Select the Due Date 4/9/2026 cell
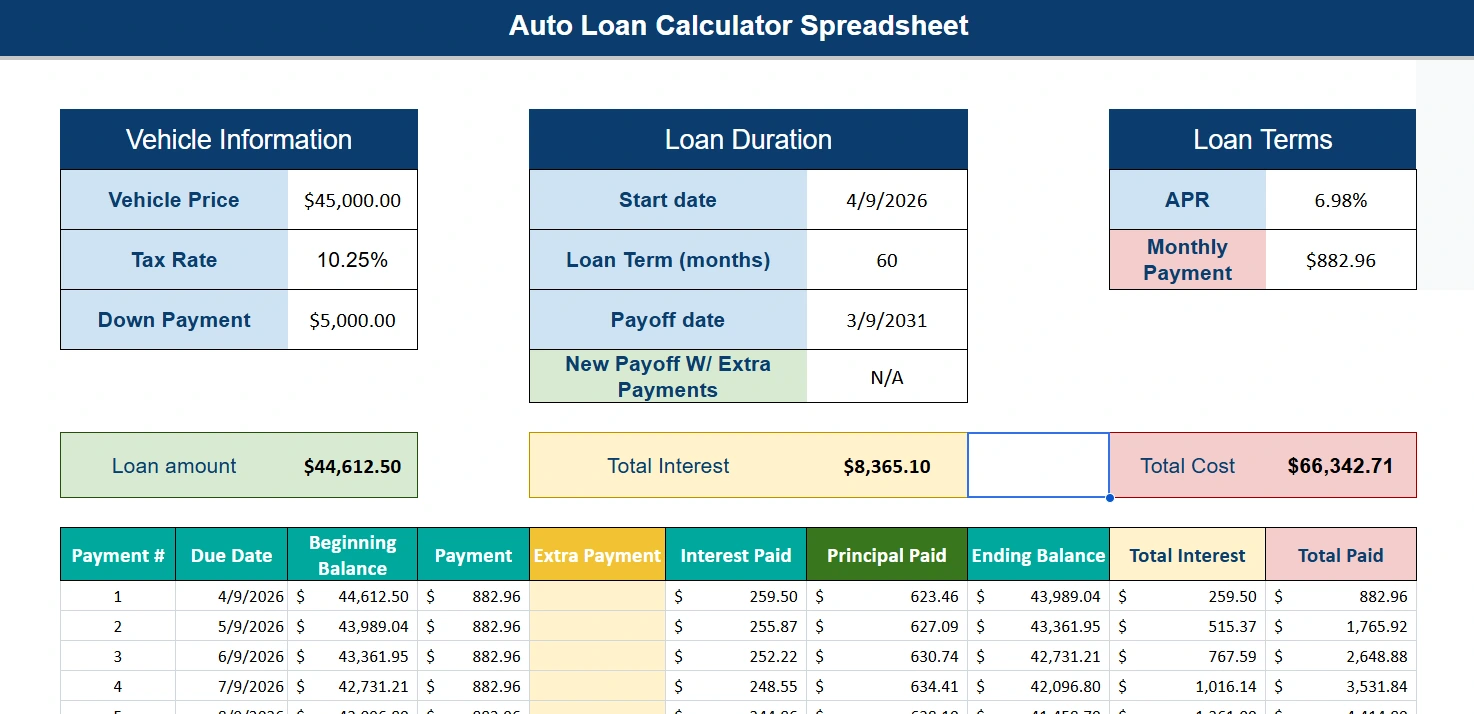The image size is (1474, 714). click(231, 595)
